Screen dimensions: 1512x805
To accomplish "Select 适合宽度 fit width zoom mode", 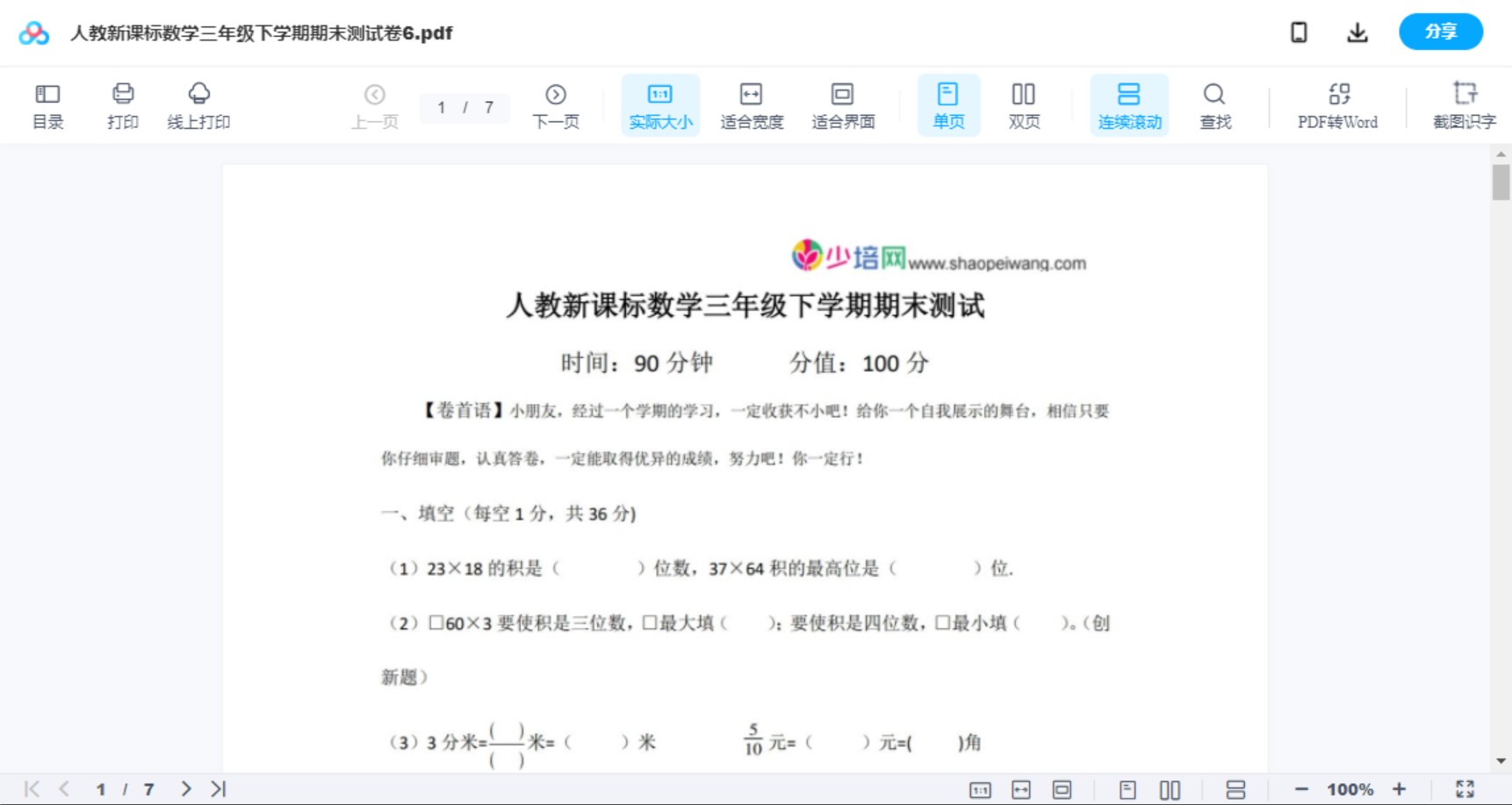I will click(752, 104).
